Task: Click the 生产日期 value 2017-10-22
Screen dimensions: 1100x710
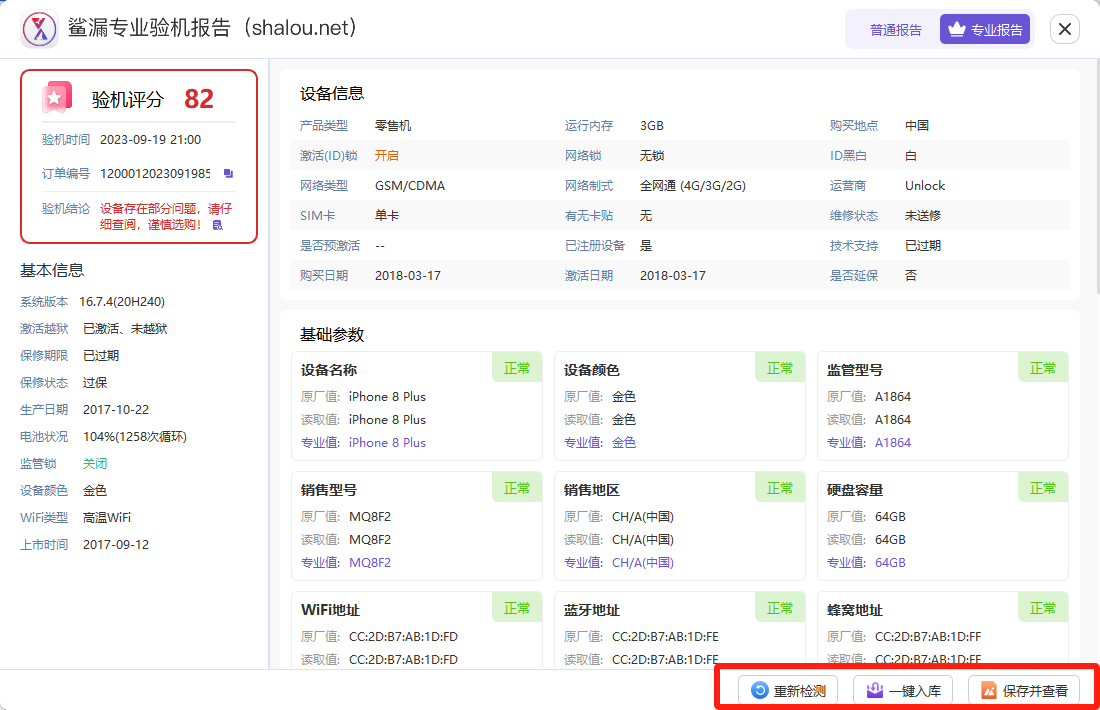Action: pos(116,410)
